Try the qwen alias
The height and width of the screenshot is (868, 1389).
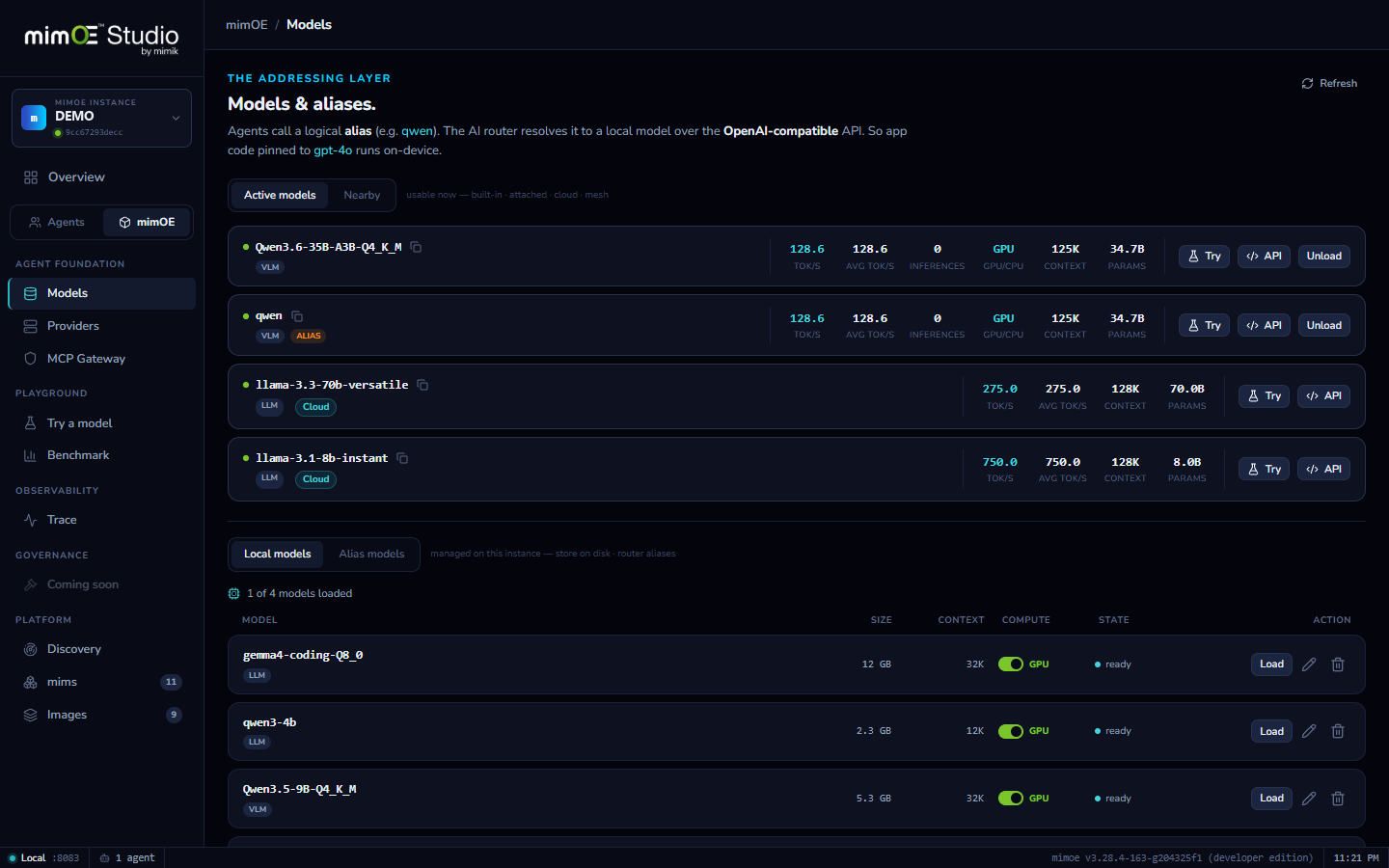point(1204,326)
